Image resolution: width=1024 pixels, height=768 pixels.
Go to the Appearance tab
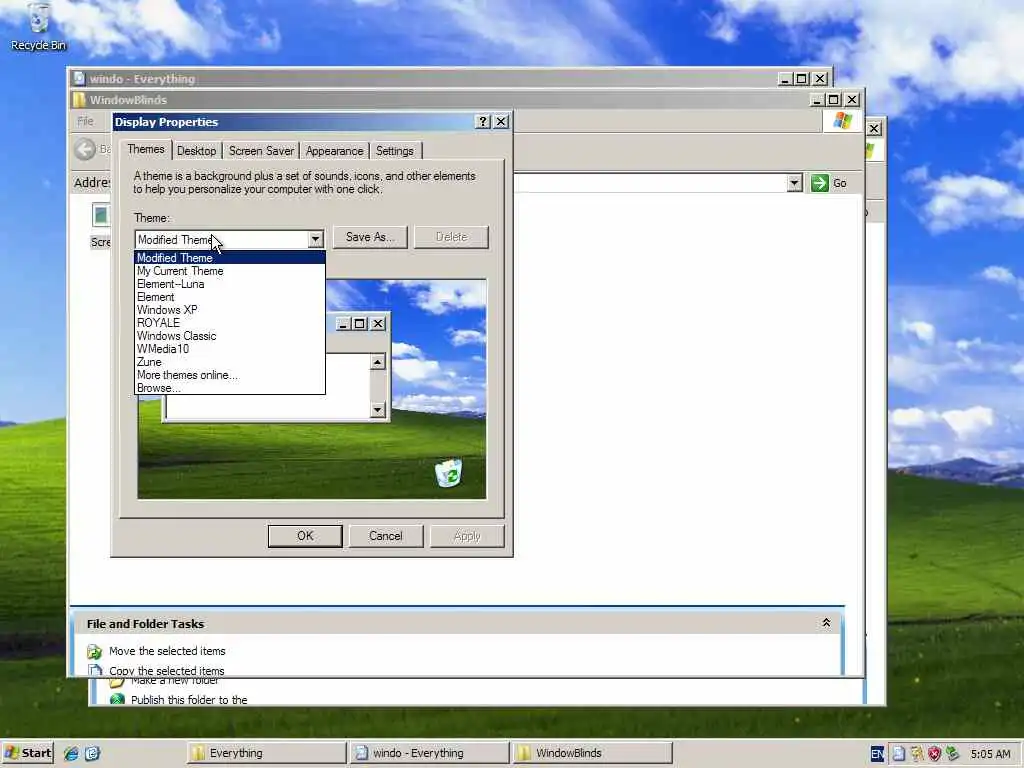point(334,151)
